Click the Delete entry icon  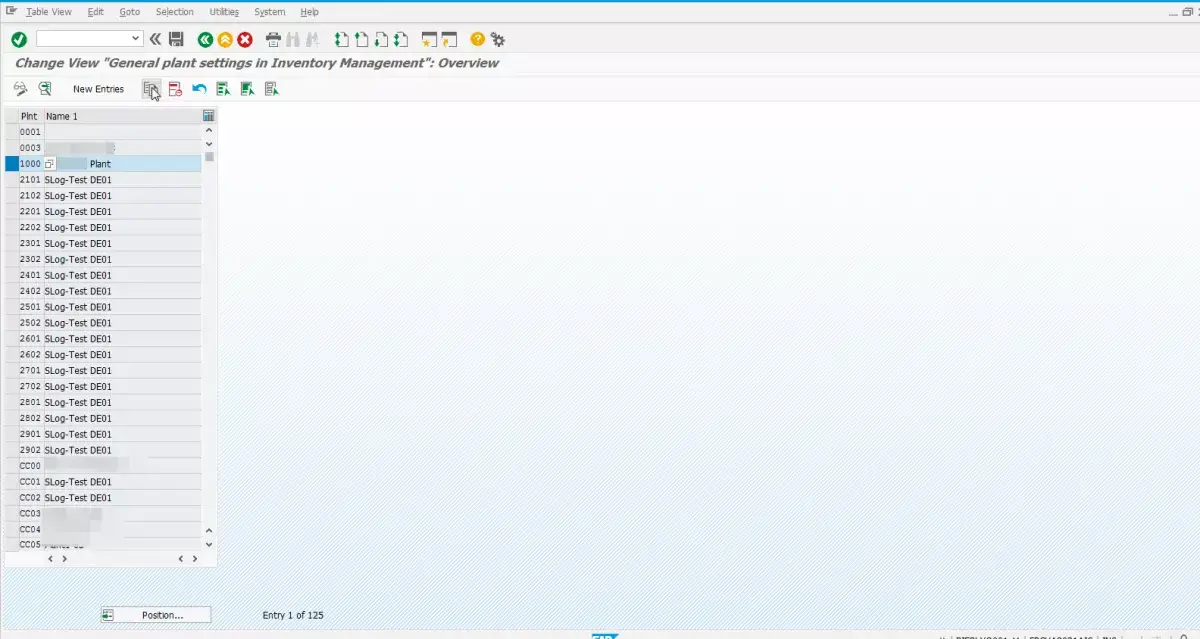(x=175, y=89)
